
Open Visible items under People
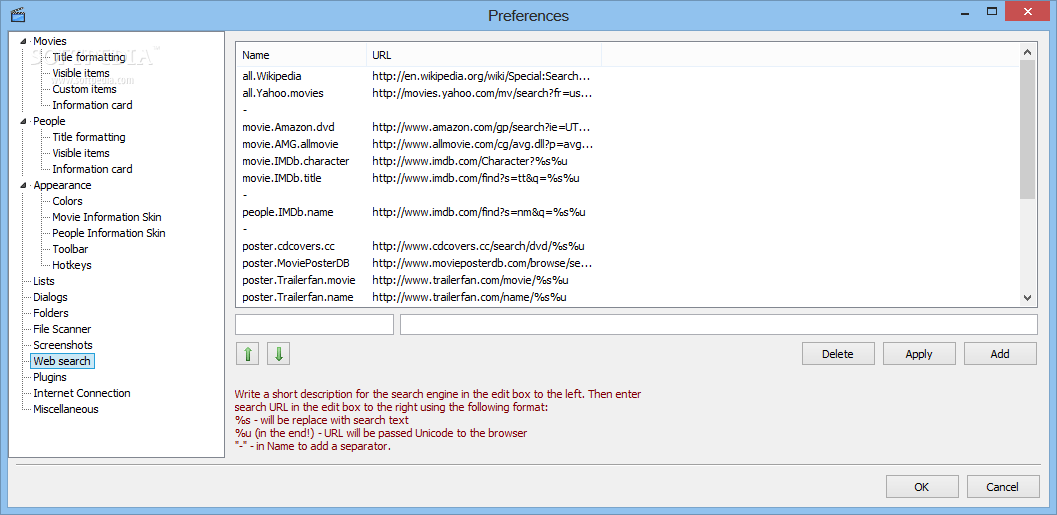(81, 153)
